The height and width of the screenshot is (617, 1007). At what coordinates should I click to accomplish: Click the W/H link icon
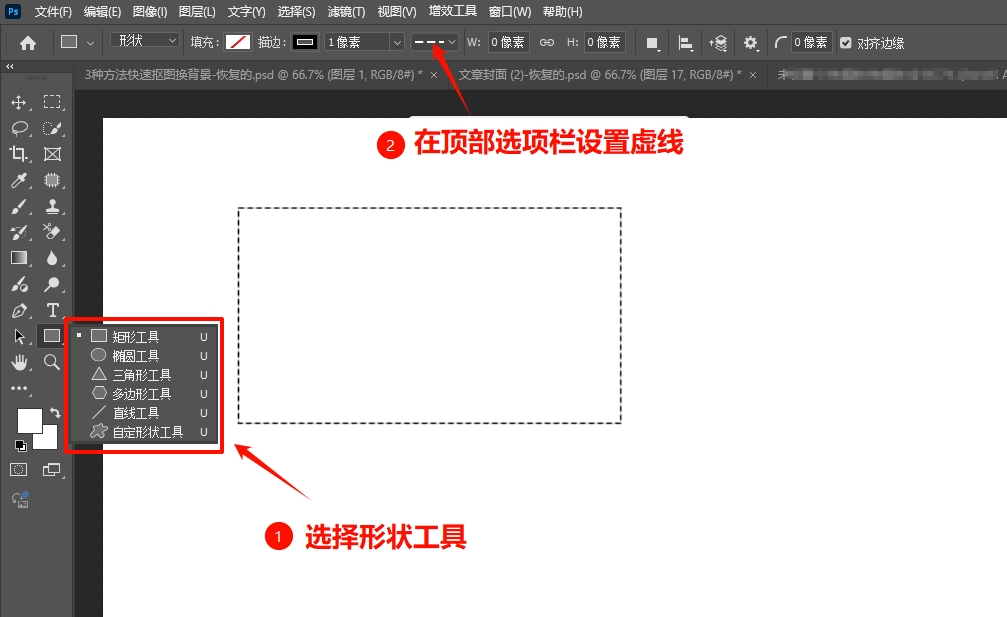pyautogui.click(x=546, y=42)
